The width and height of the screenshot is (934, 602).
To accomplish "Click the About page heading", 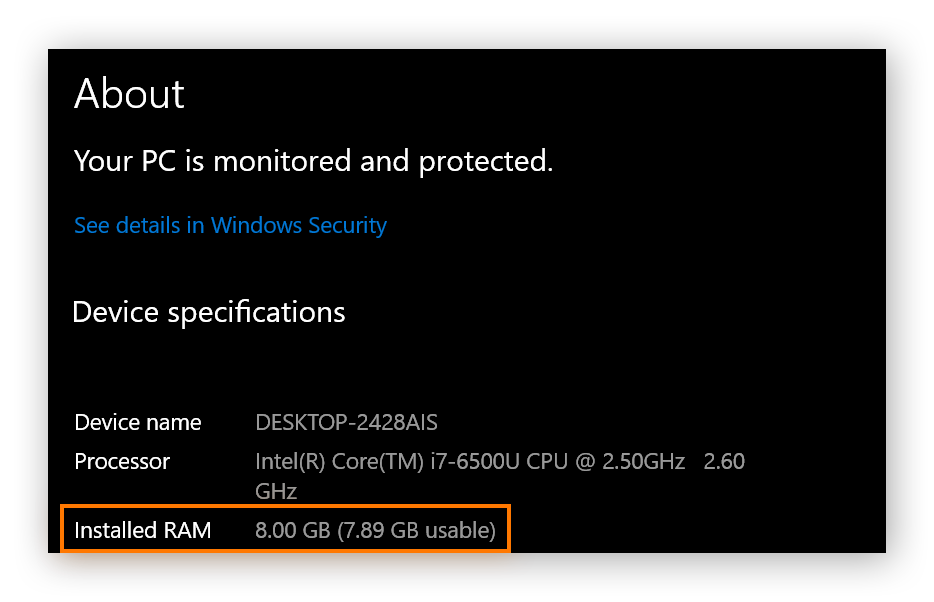I will (x=128, y=94).
